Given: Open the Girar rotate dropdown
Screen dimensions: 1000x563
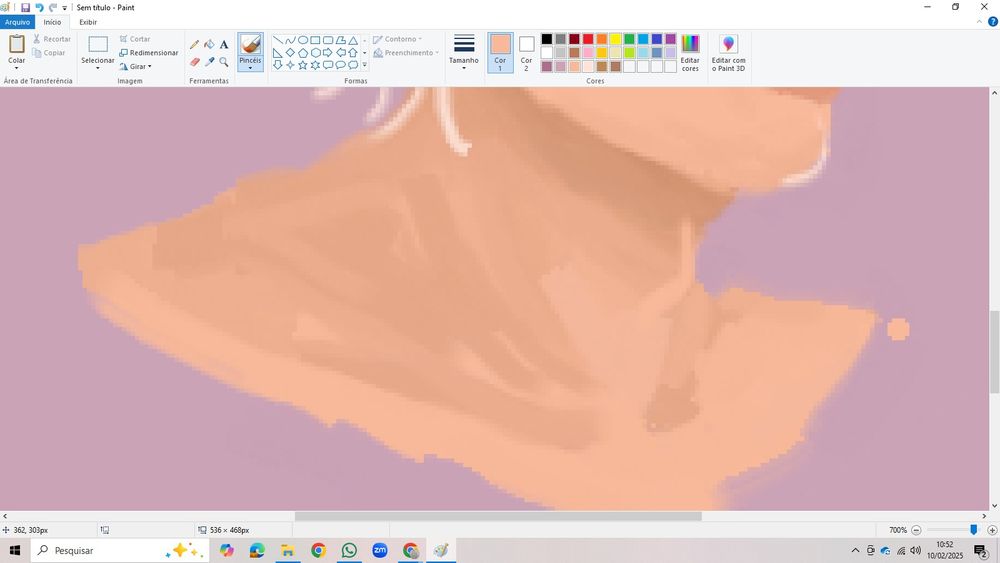Looking at the screenshot, I should coord(136,66).
